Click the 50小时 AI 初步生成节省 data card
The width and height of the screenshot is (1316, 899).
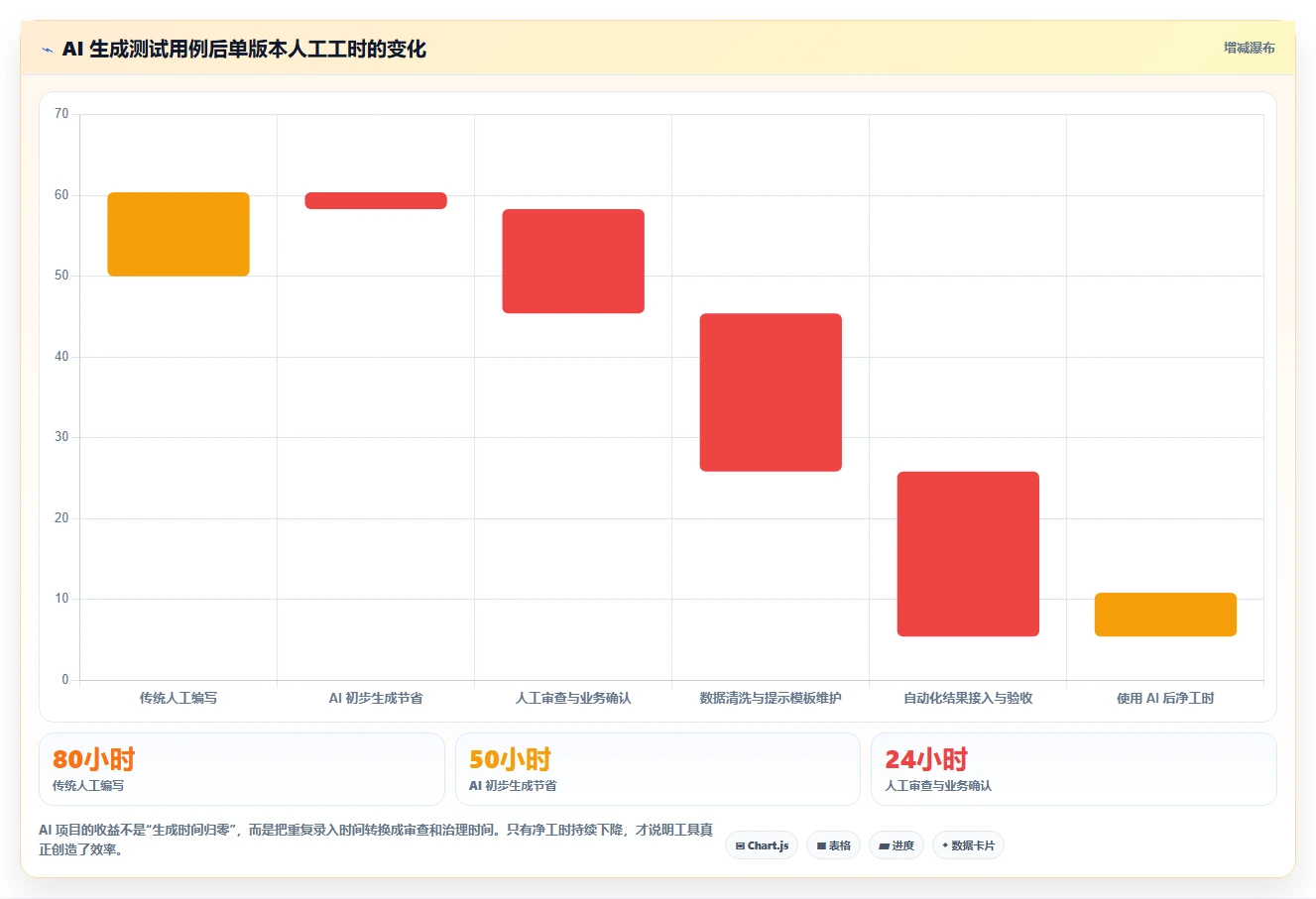click(658, 769)
